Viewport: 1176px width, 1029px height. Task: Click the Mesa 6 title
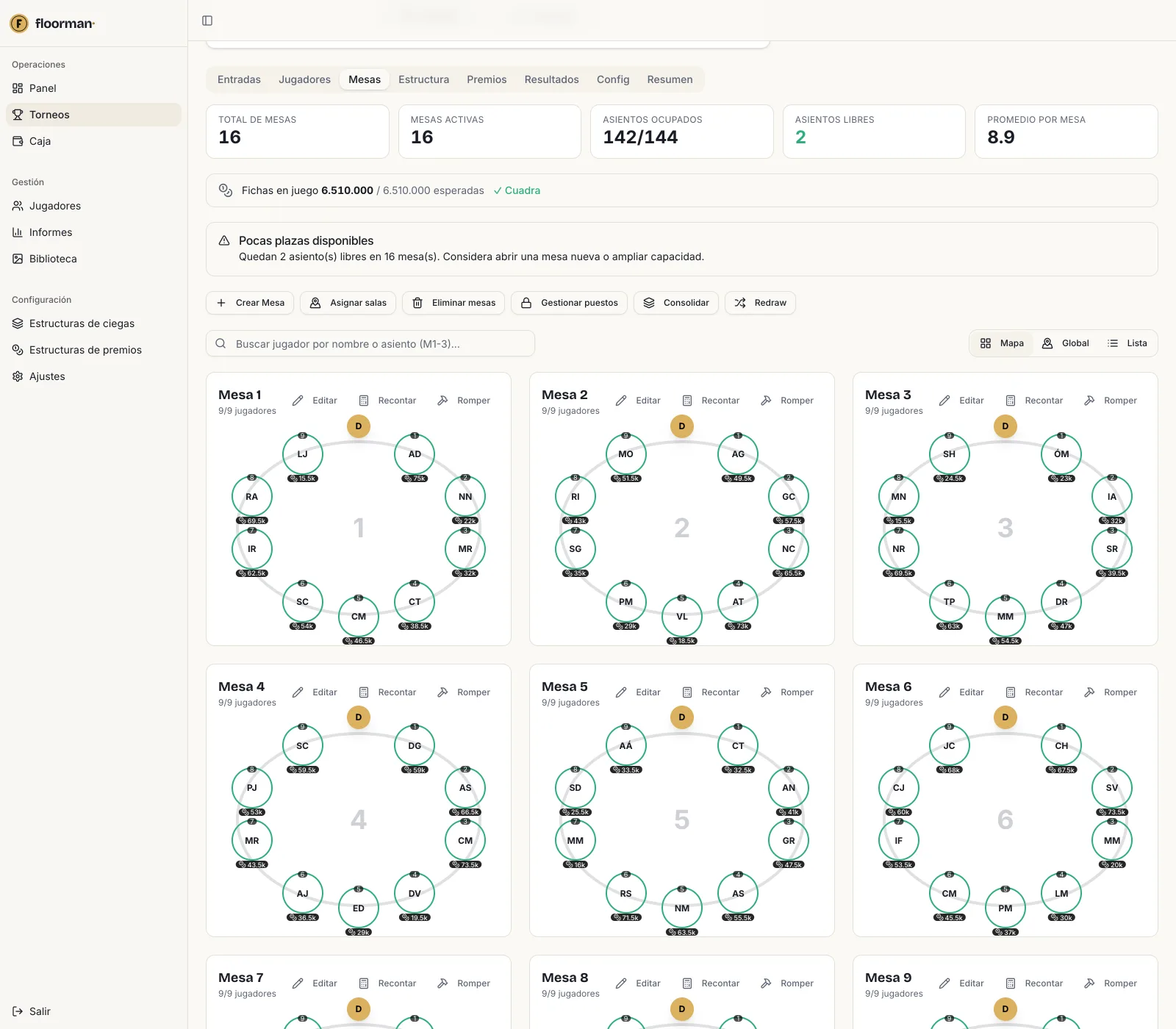tap(888, 686)
